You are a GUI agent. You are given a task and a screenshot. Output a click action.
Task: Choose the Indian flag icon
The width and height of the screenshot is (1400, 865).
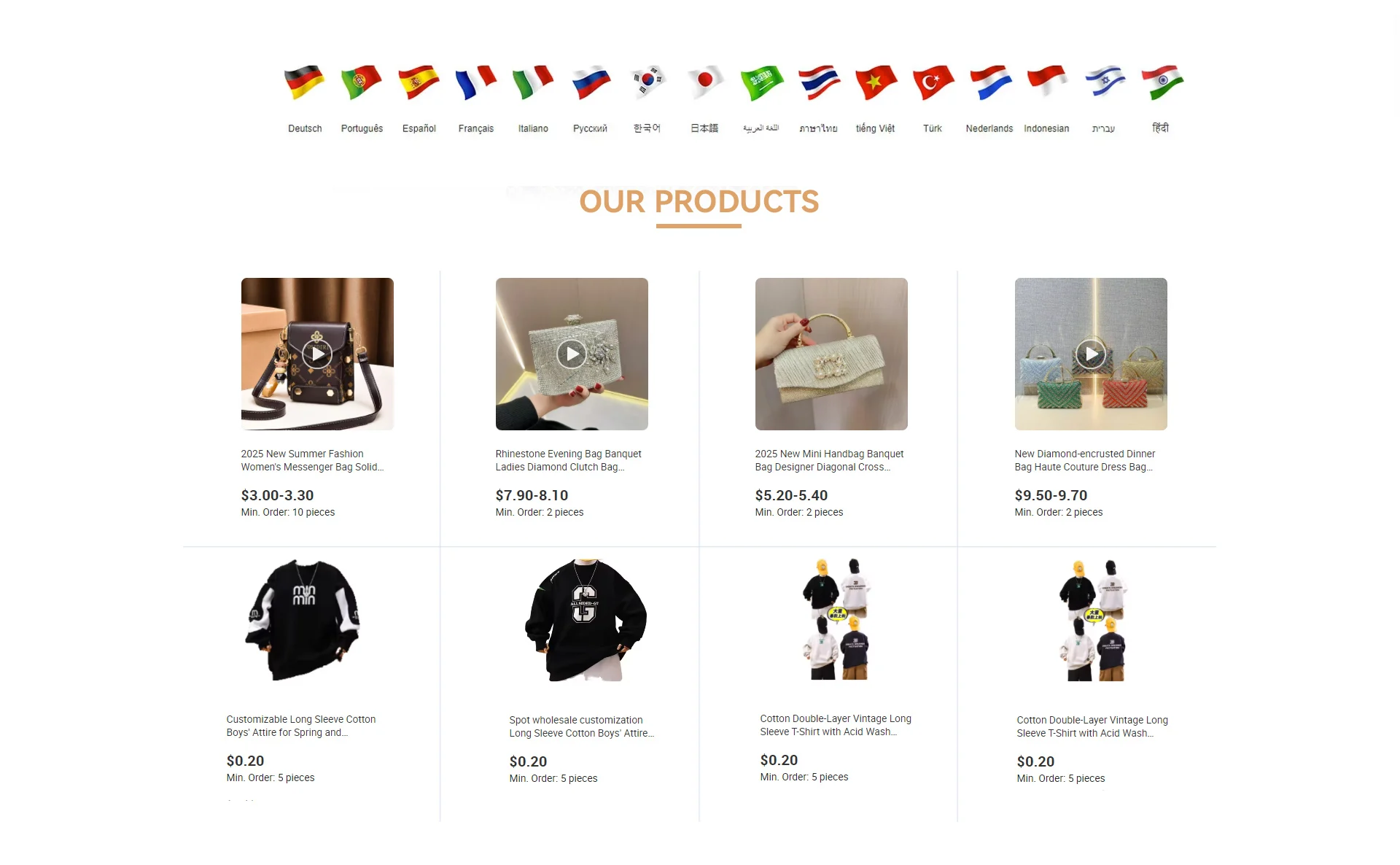[x=1162, y=82]
